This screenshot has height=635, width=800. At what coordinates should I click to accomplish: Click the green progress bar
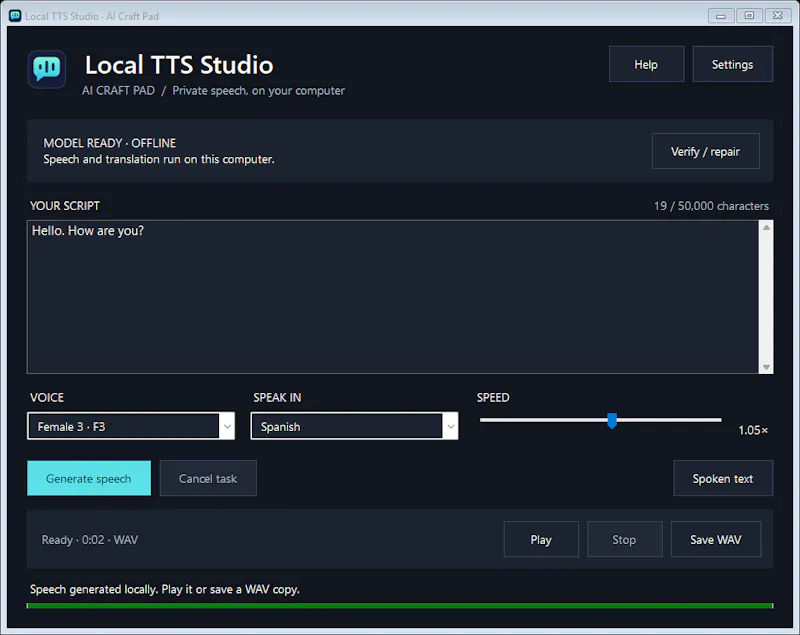(x=400, y=606)
